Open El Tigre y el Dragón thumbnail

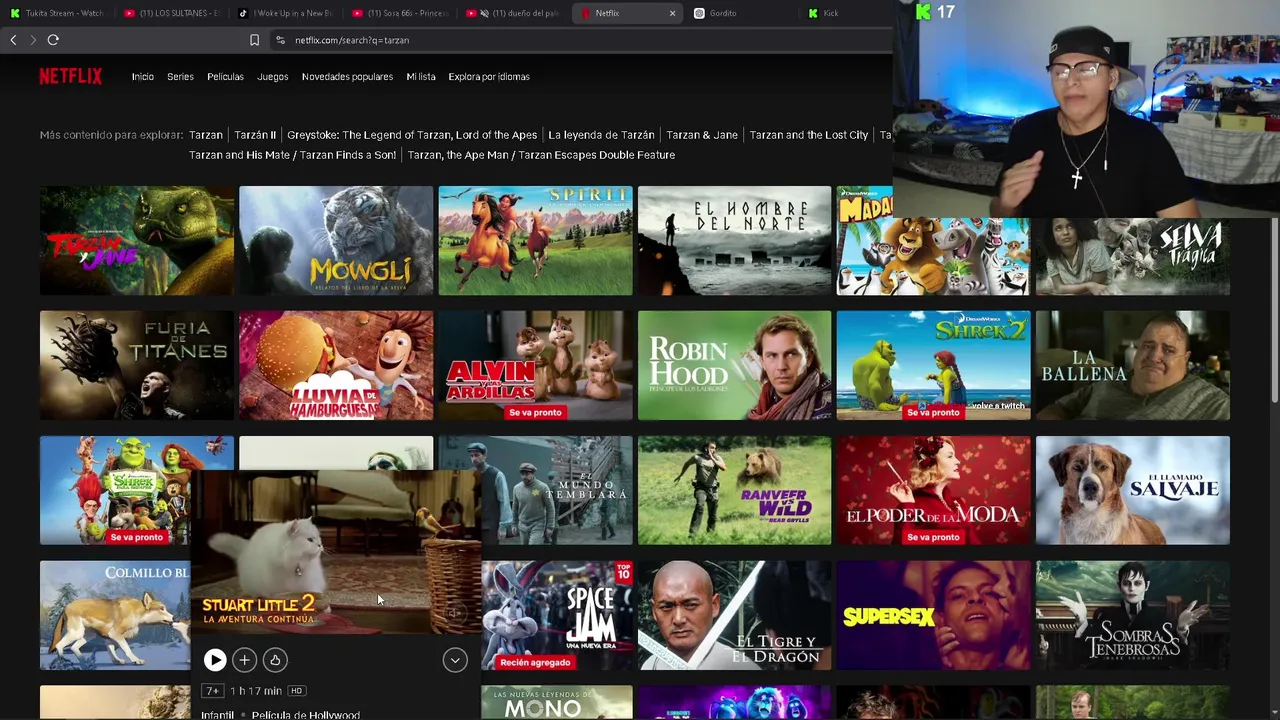[x=734, y=616]
